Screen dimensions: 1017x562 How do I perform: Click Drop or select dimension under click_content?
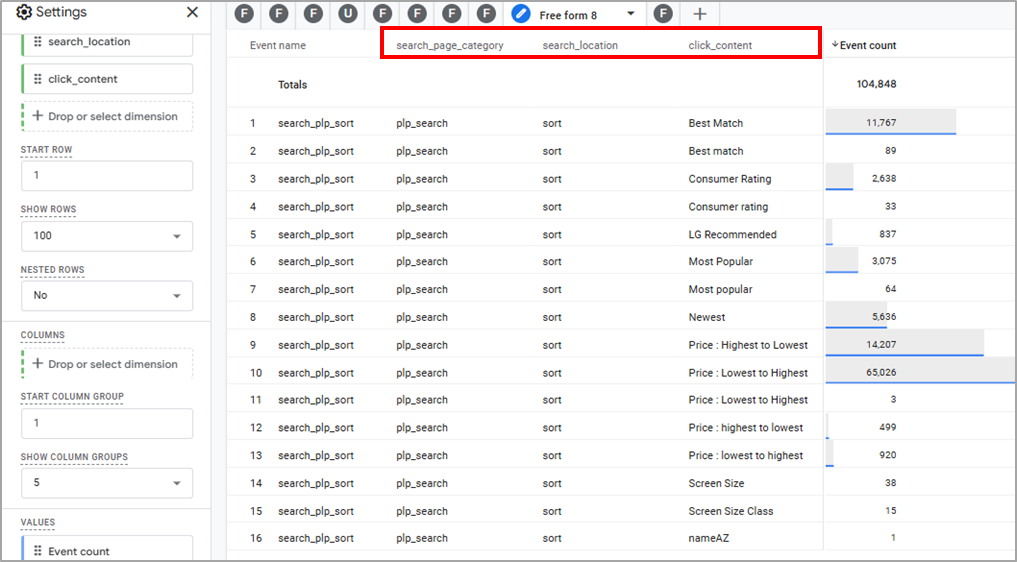(106, 116)
